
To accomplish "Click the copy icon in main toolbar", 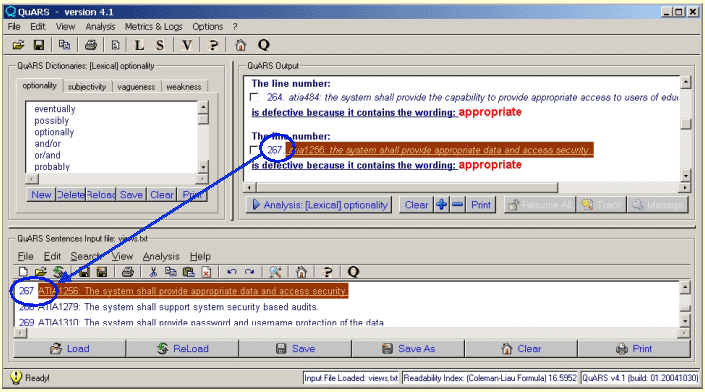I will pyautogui.click(x=64, y=45).
